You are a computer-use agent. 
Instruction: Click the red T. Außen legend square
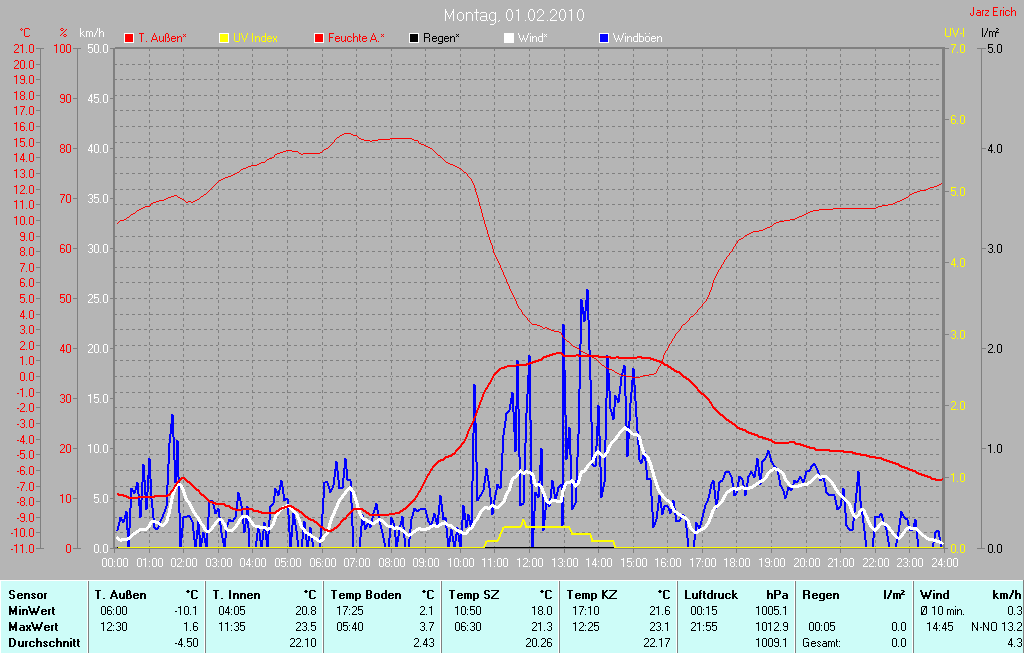[129, 38]
